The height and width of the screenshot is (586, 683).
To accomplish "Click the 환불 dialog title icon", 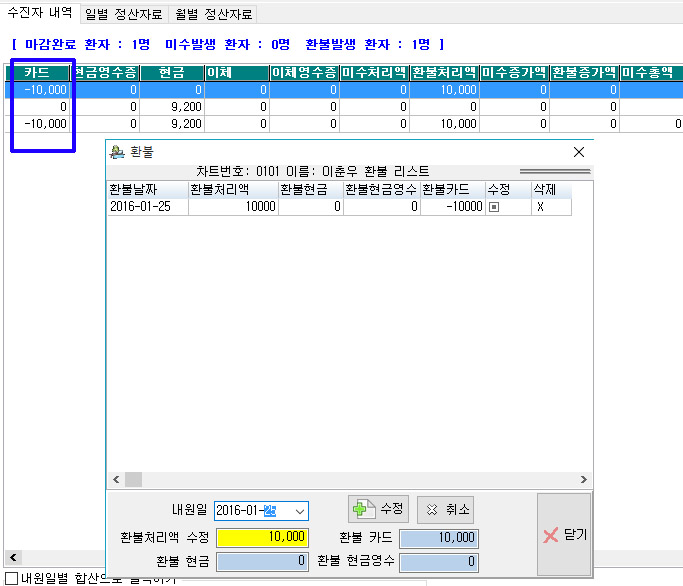I will 118,152.
